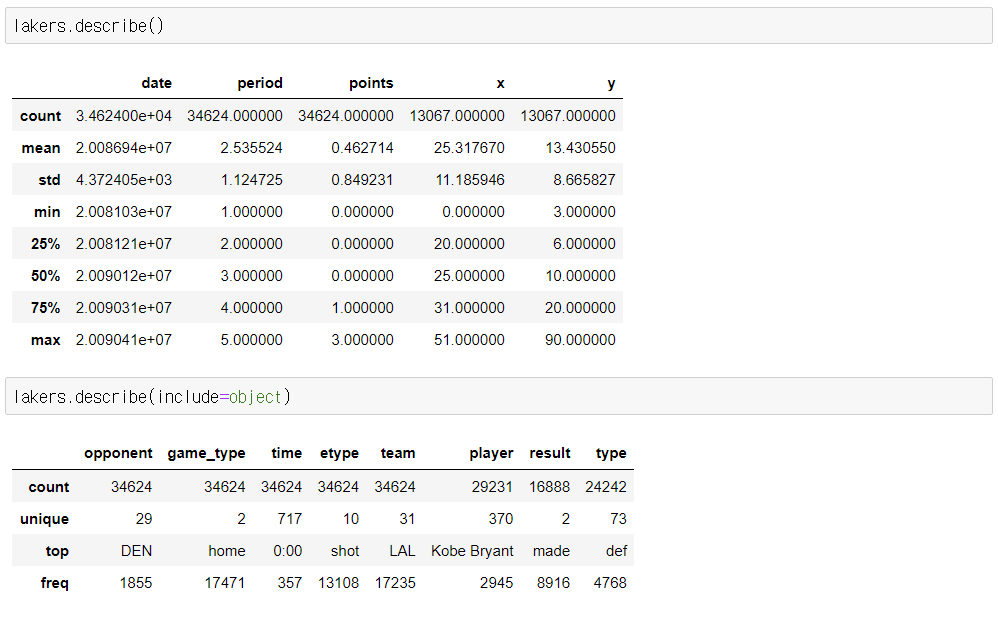
Task: Select x 25% value 20.000000
Action: (x=469, y=243)
